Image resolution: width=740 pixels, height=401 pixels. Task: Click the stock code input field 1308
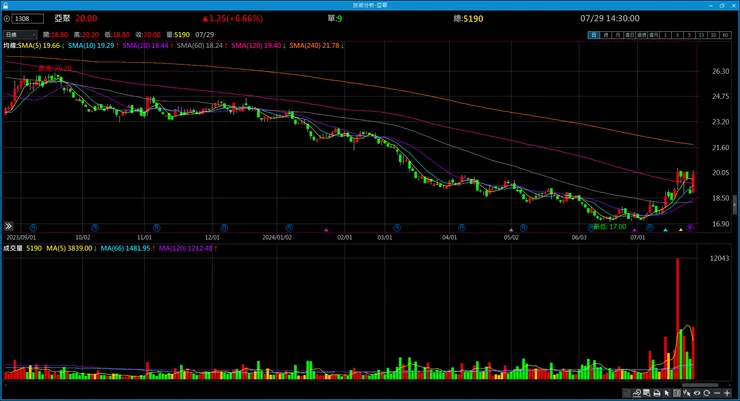(x=27, y=18)
